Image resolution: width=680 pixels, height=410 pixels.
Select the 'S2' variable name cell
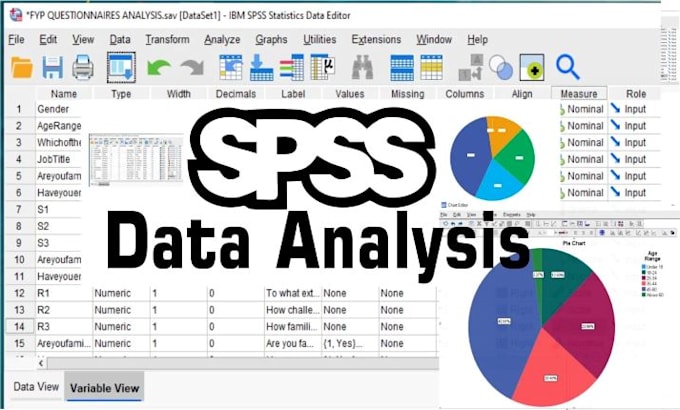point(58,226)
